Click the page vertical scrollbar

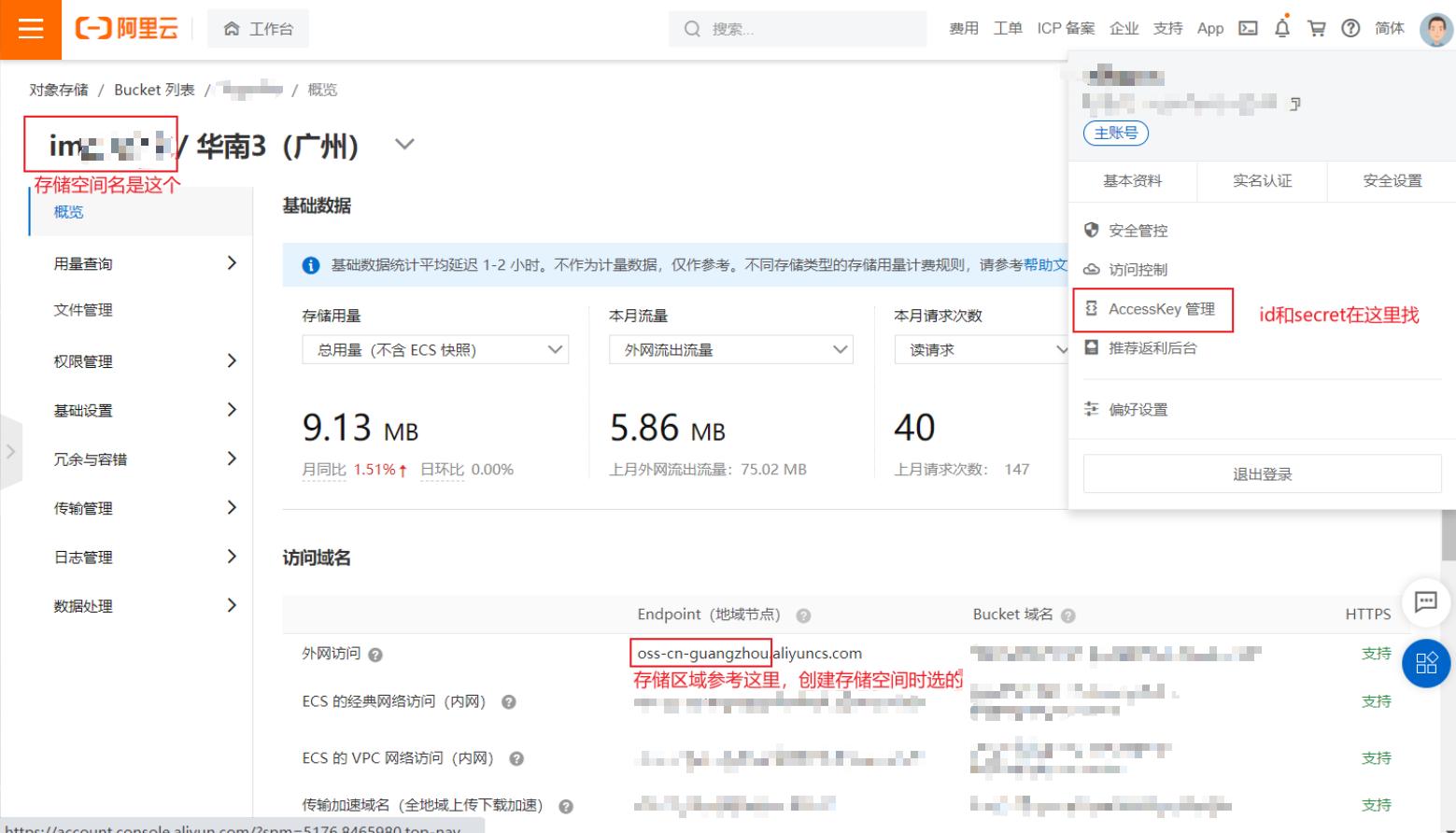[x=1449, y=536]
